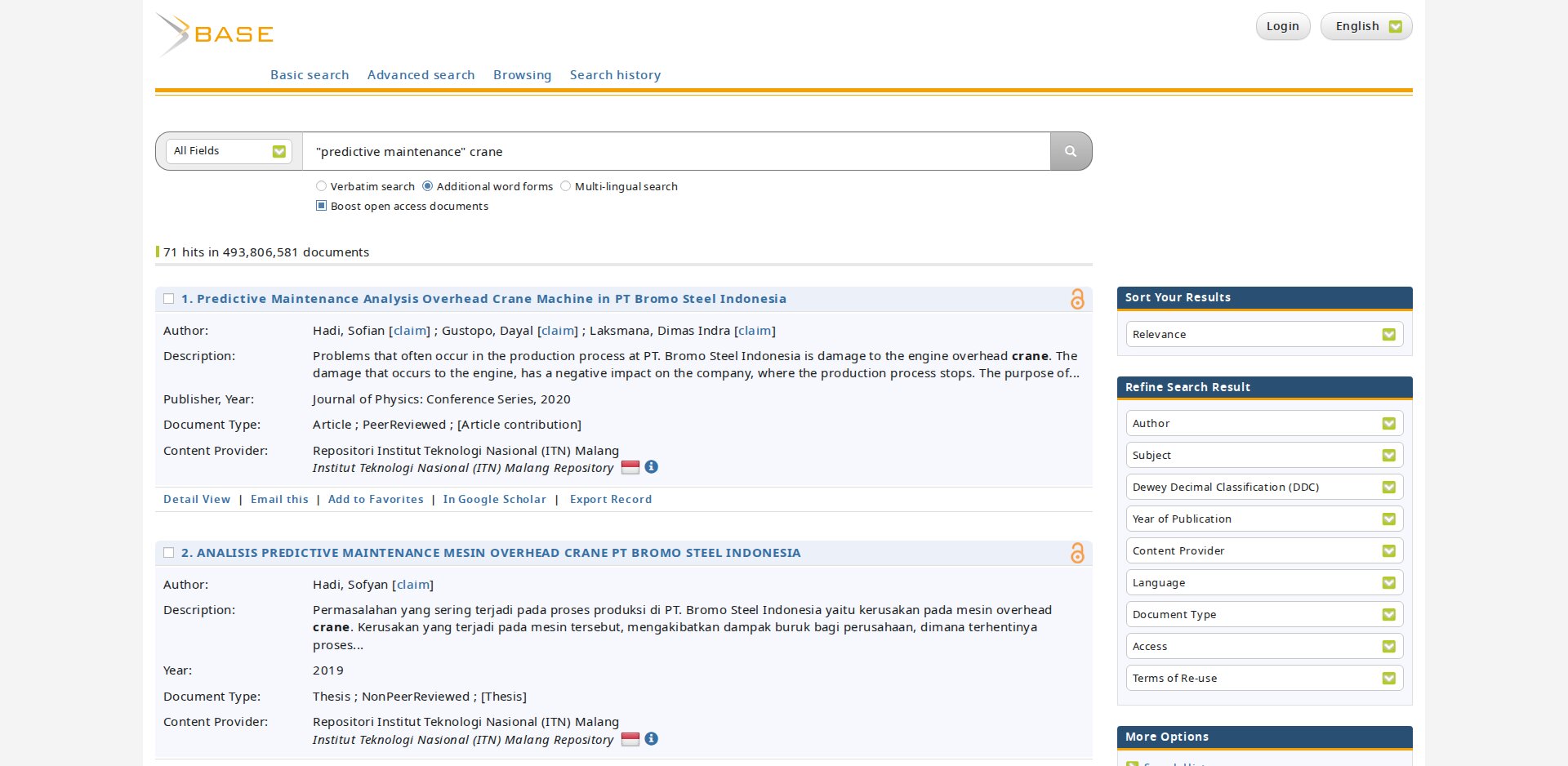Screen dimensions: 1568x766
Task: Click result 2 Institut Teknologi Nasional Repository text
Action: [x=463, y=740]
